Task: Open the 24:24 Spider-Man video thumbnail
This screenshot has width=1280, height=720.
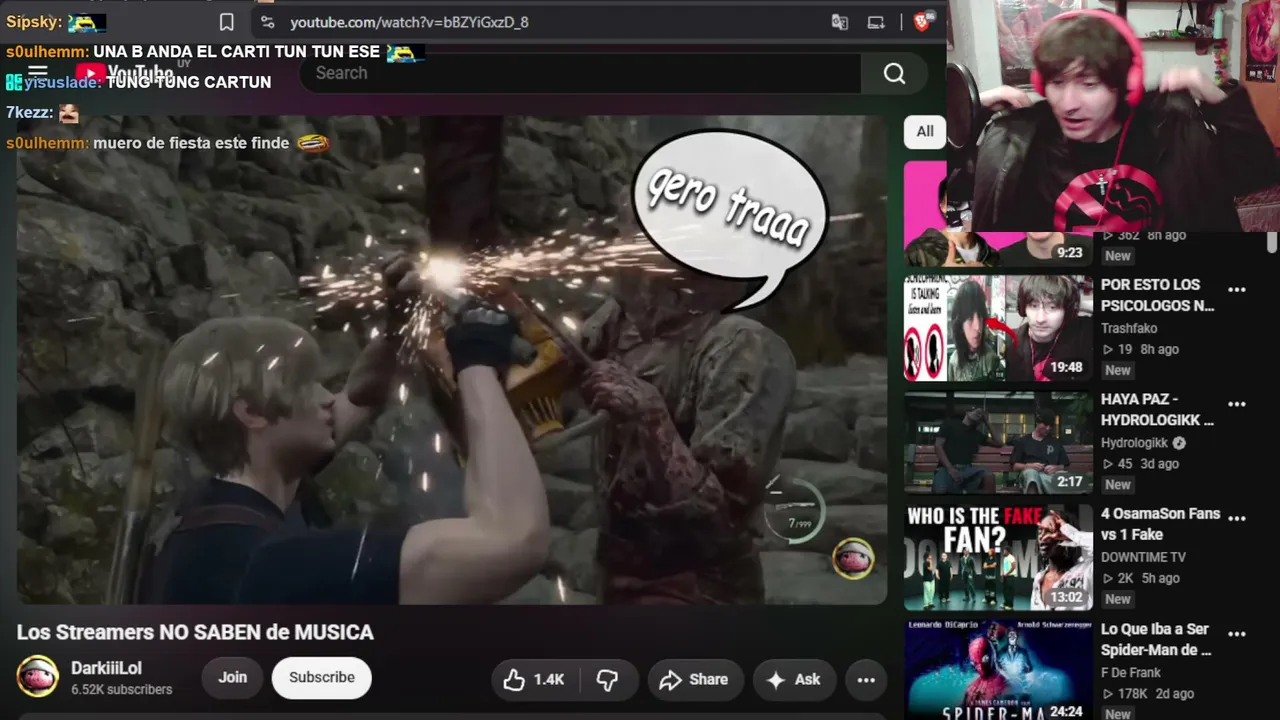Action: 998,670
